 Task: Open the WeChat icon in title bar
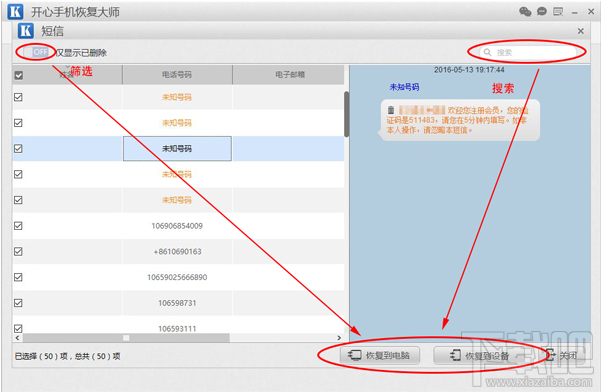pyautogui.click(x=525, y=11)
